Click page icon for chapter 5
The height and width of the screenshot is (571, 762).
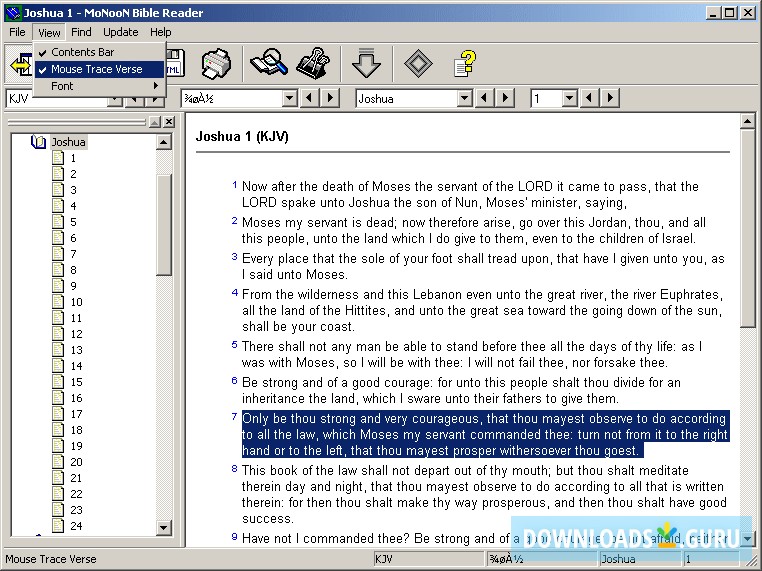tap(58, 222)
